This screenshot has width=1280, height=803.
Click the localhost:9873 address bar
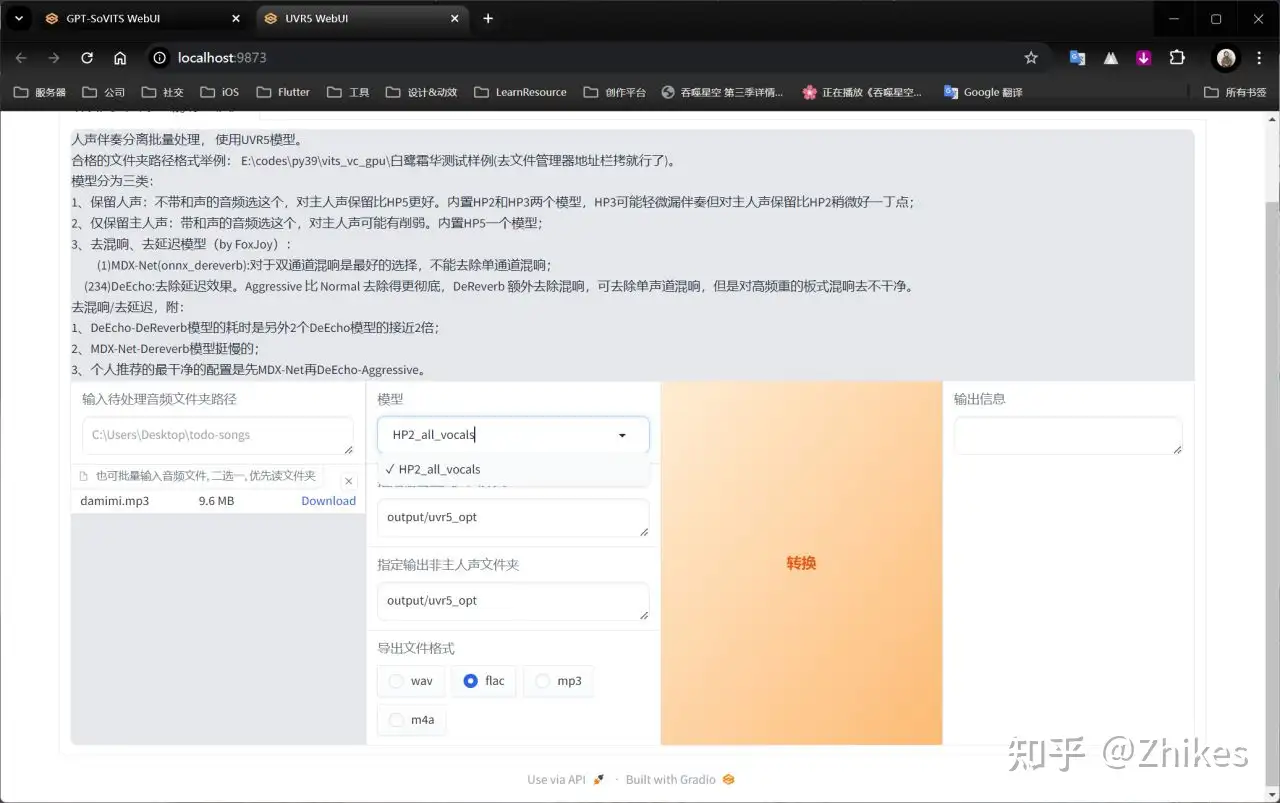pyautogui.click(x=596, y=58)
